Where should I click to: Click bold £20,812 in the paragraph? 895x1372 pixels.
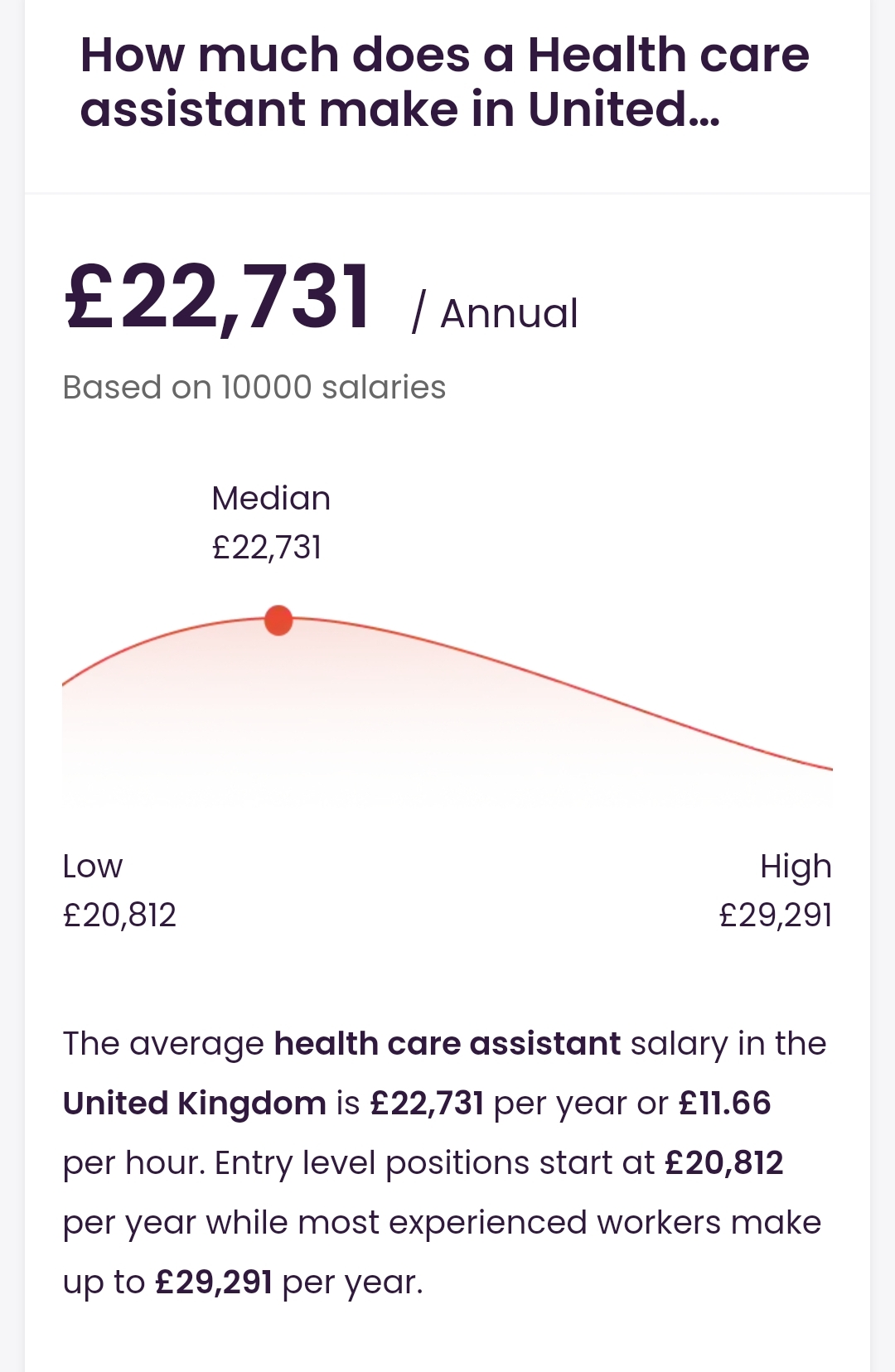(724, 1162)
